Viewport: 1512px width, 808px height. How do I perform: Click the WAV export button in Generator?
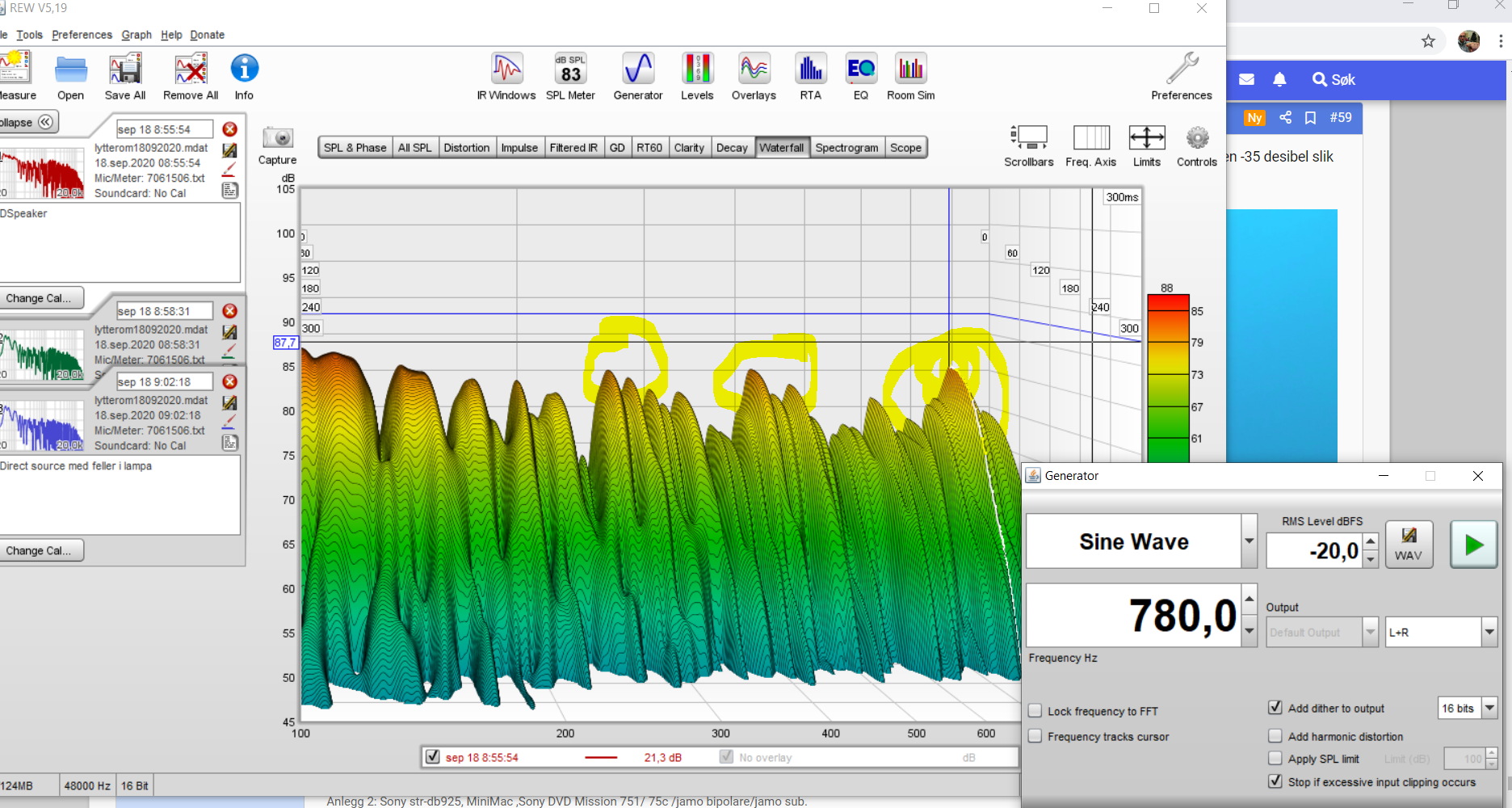[1409, 545]
